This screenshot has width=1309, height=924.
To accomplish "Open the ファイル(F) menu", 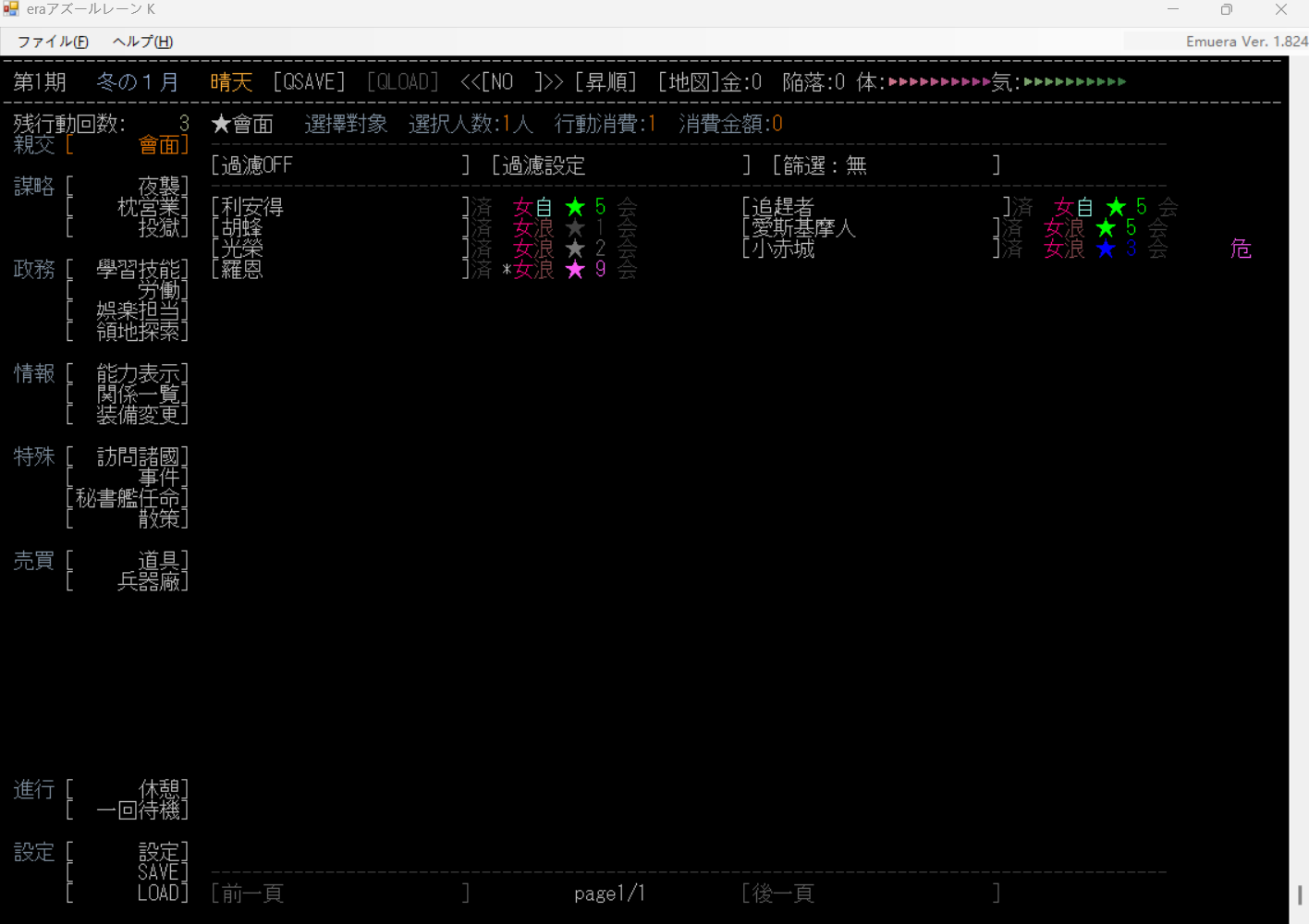I will pos(53,42).
